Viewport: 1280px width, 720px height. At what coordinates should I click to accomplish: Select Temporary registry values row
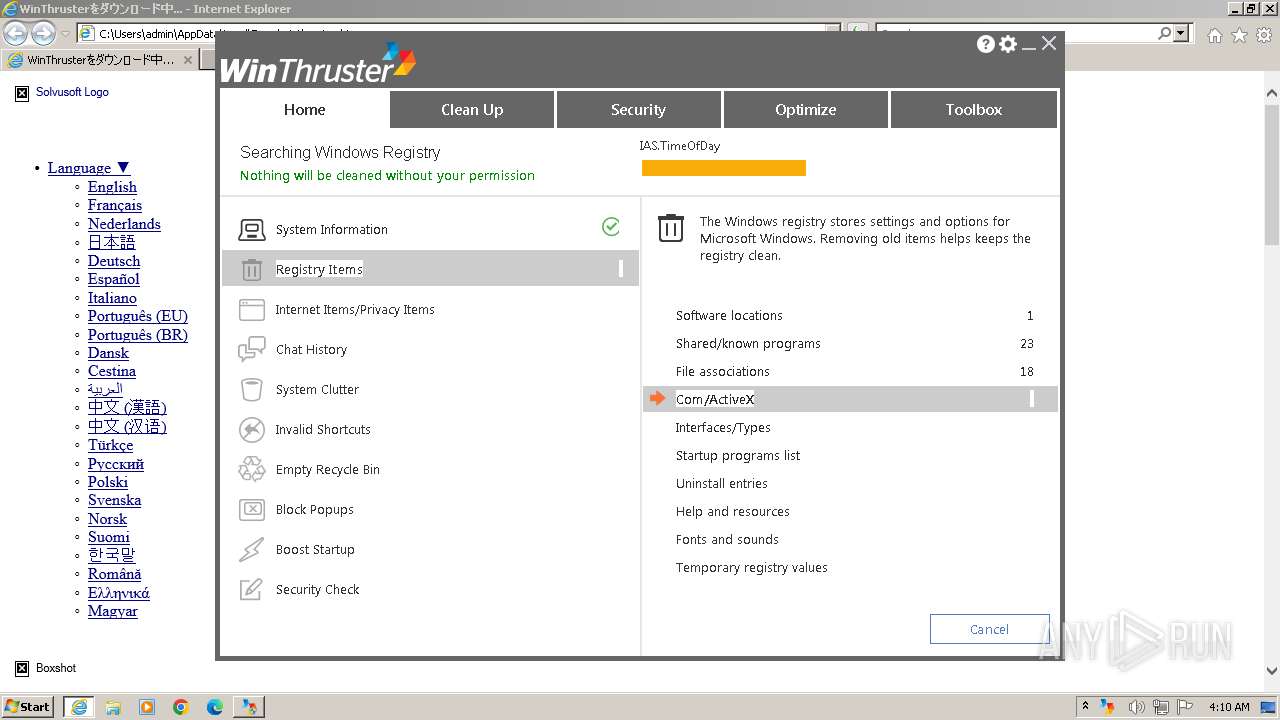coord(850,568)
